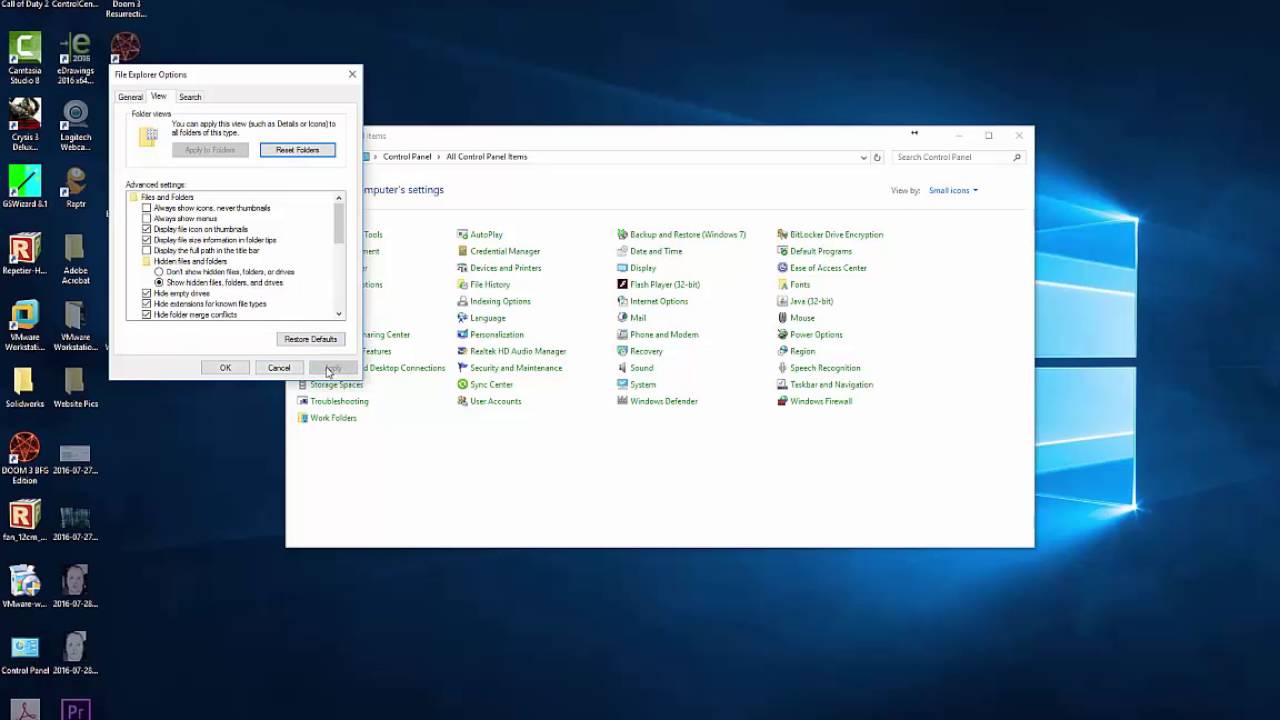Click the Restore Defaults button
This screenshot has width=1280, height=720.
tap(310, 338)
